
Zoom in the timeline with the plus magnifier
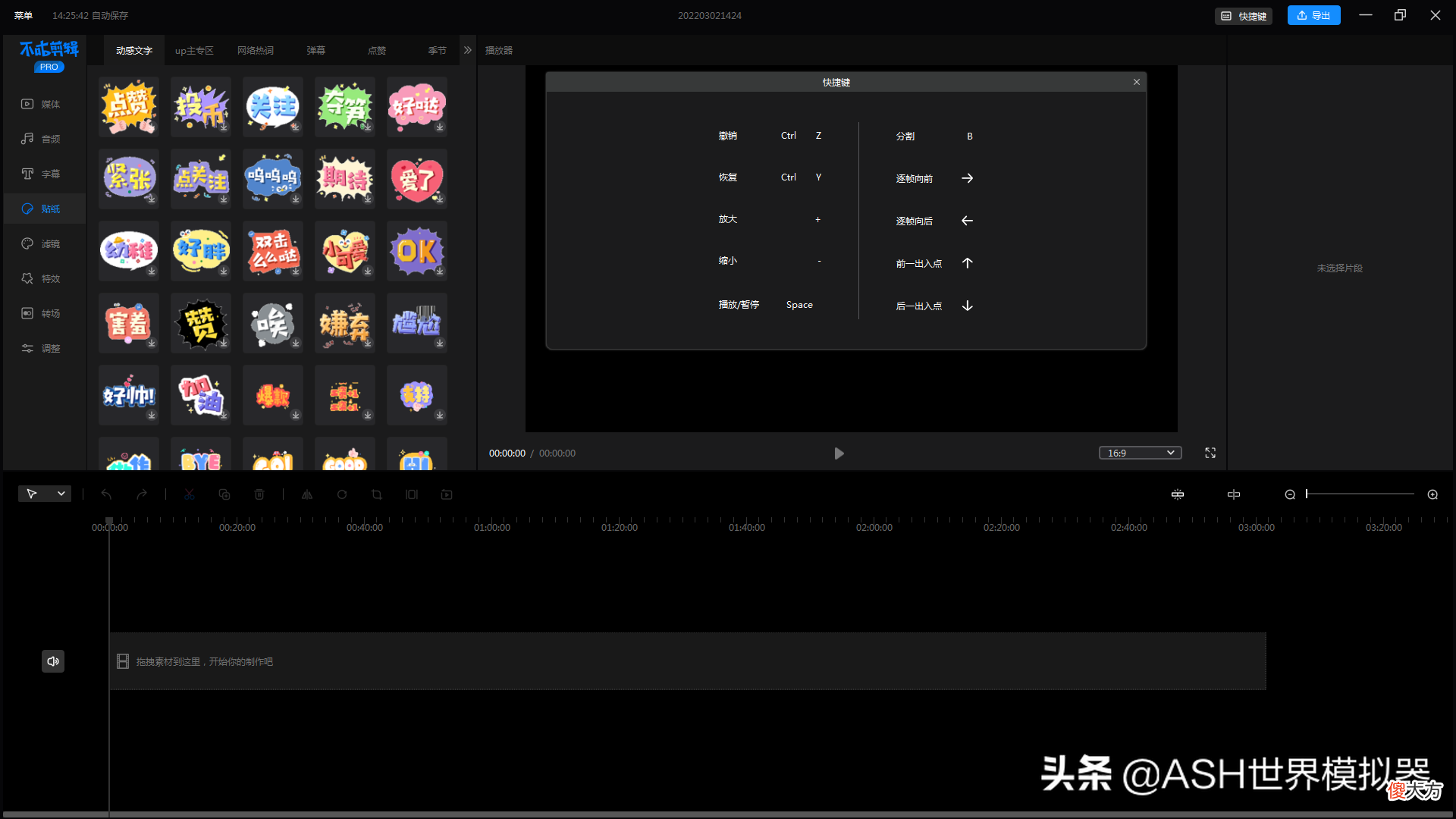pyautogui.click(x=1432, y=494)
